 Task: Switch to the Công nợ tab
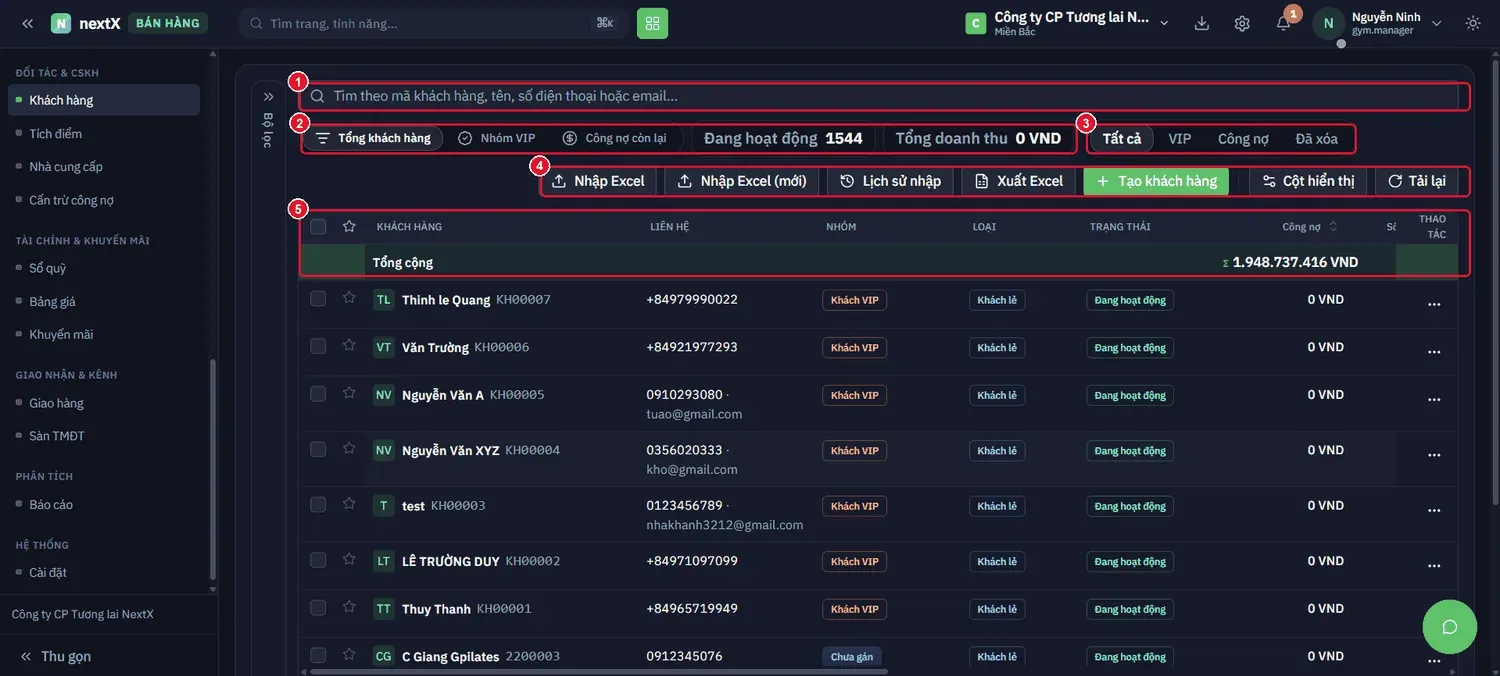tap(1243, 138)
